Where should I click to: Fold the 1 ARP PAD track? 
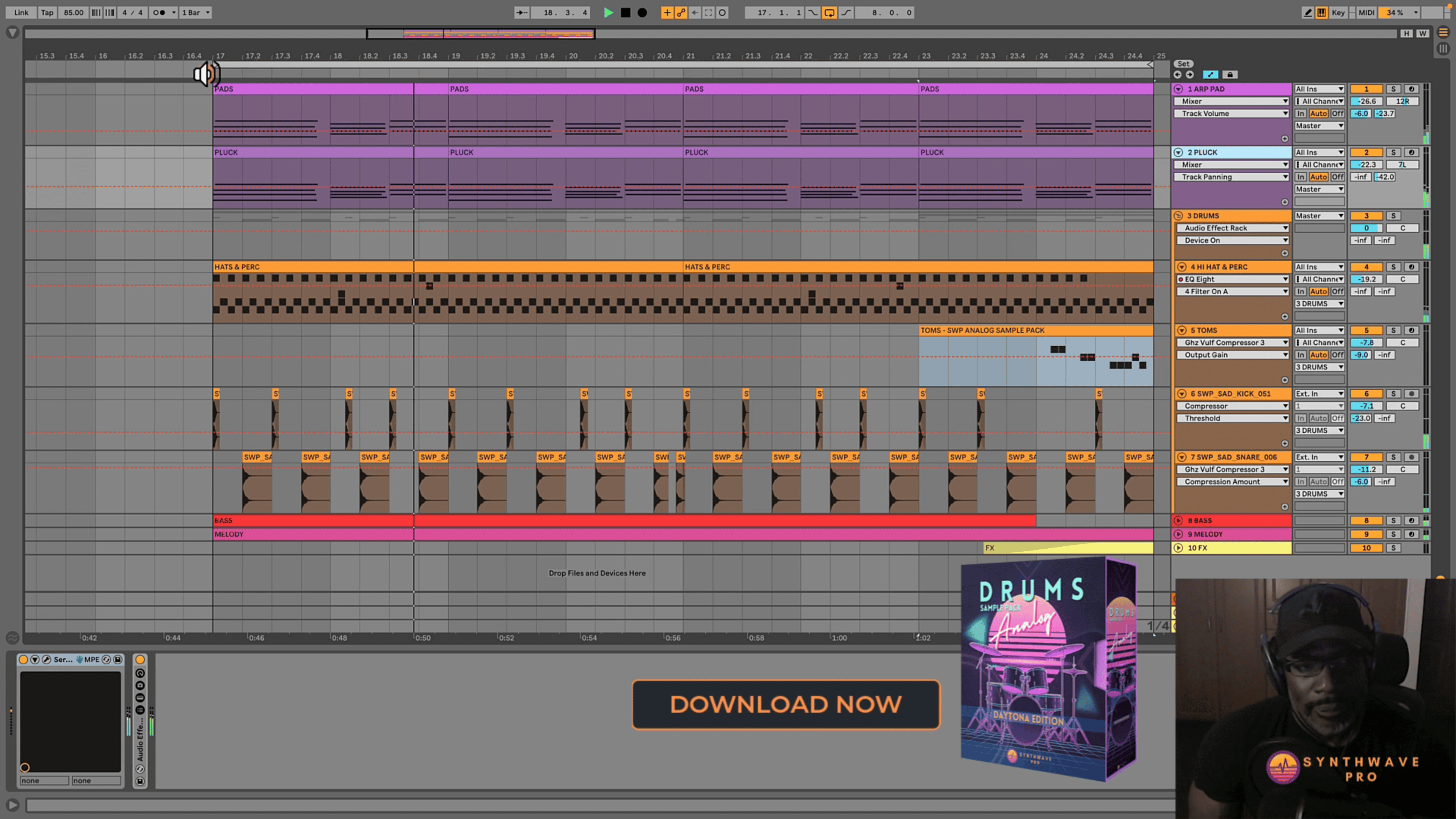point(1178,89)
